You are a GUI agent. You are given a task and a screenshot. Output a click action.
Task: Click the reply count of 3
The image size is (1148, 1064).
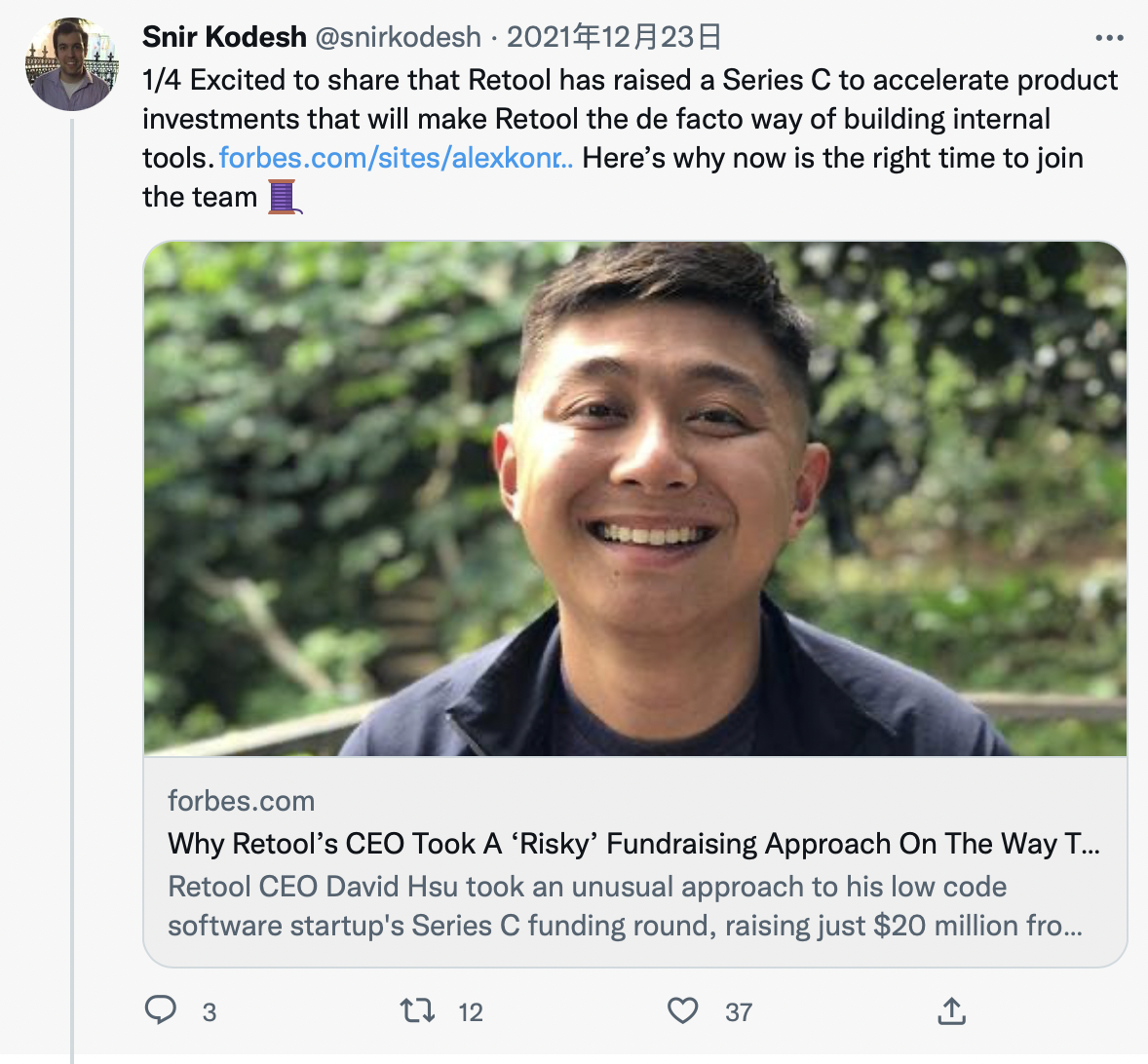click(x=210, y=1012)
